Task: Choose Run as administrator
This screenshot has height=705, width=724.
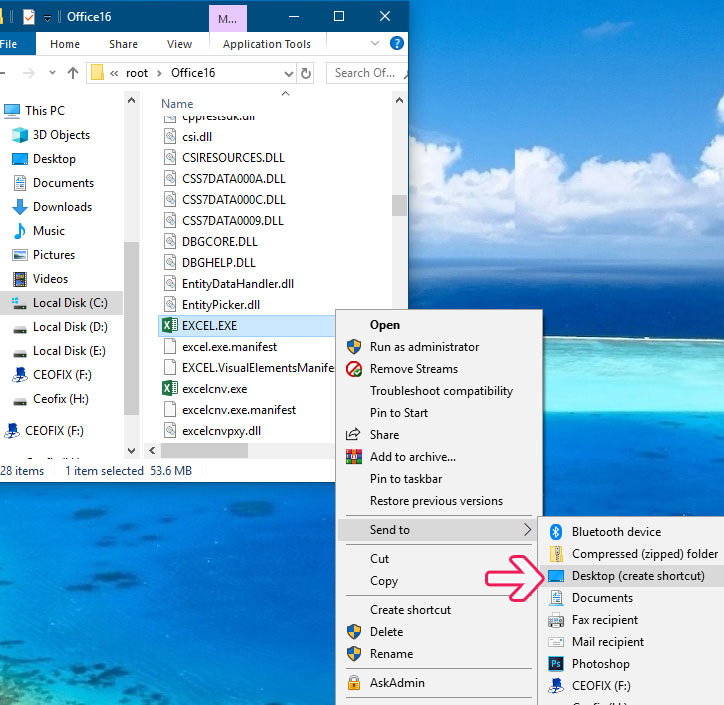Action: pyautogui.click(x=424, y=347)
